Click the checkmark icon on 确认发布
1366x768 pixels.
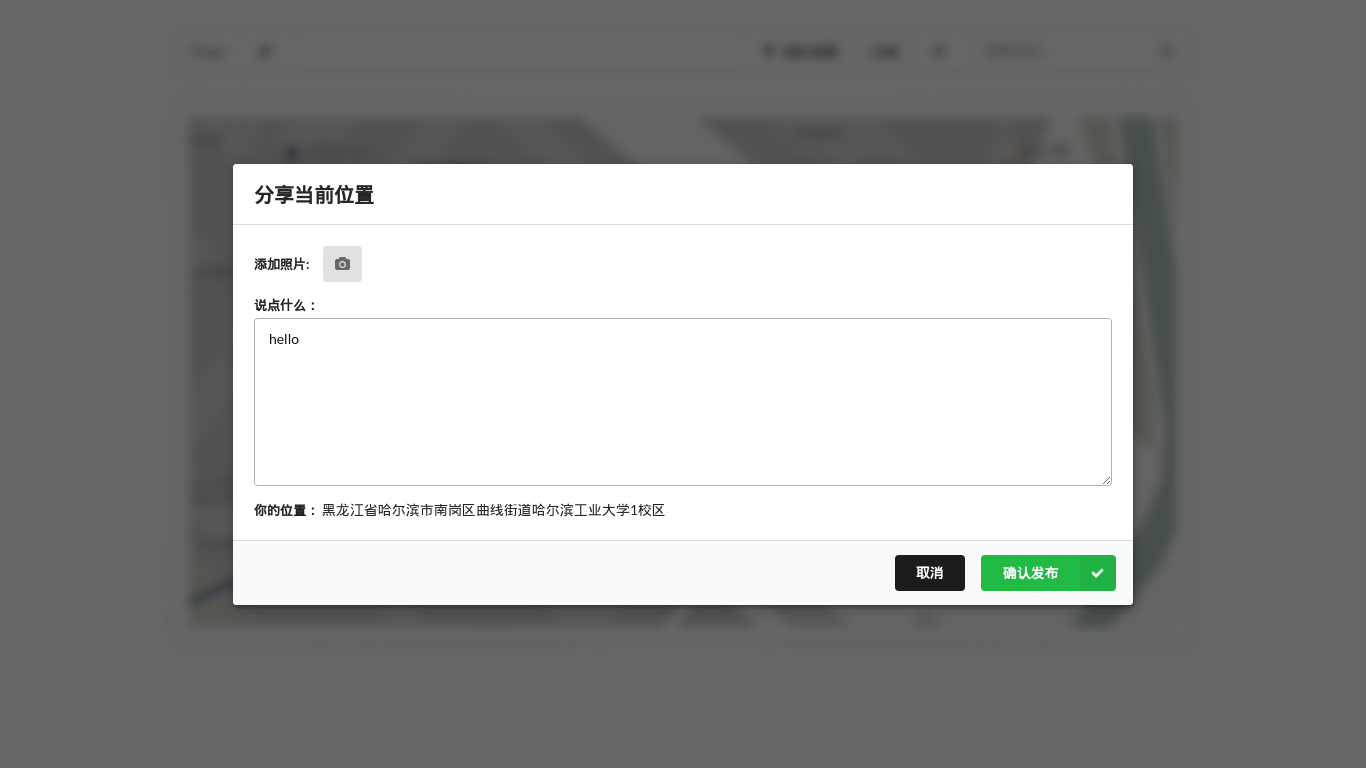coord(1097,573)
